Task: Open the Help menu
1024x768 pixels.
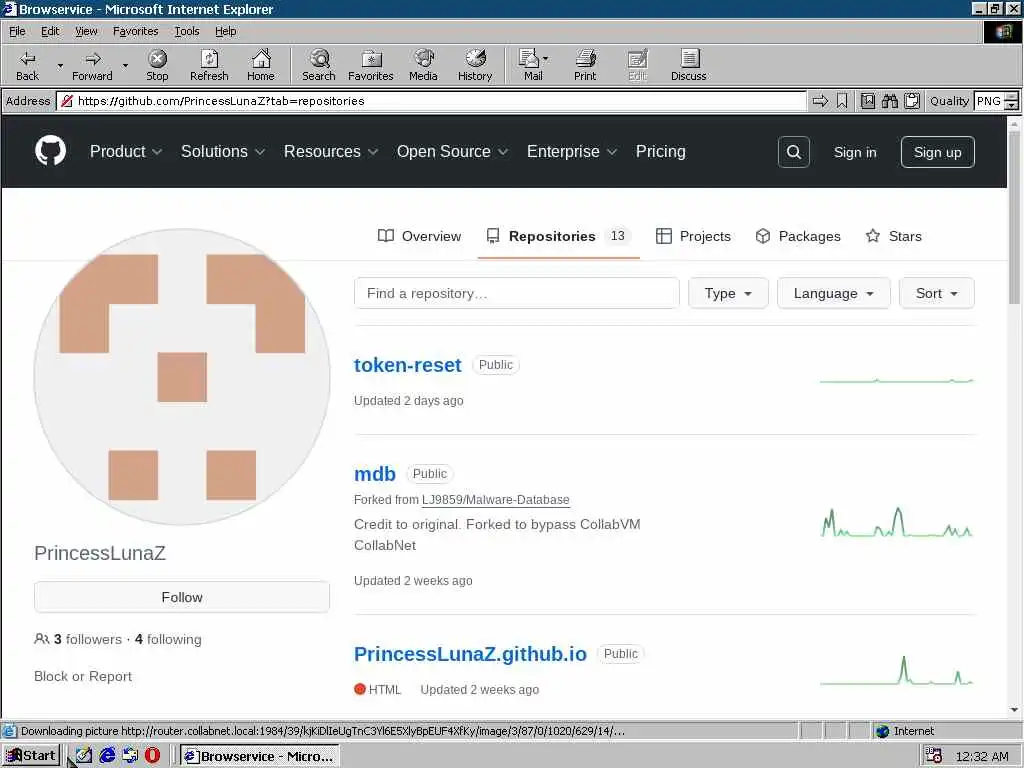Action: tap(225, 31)
